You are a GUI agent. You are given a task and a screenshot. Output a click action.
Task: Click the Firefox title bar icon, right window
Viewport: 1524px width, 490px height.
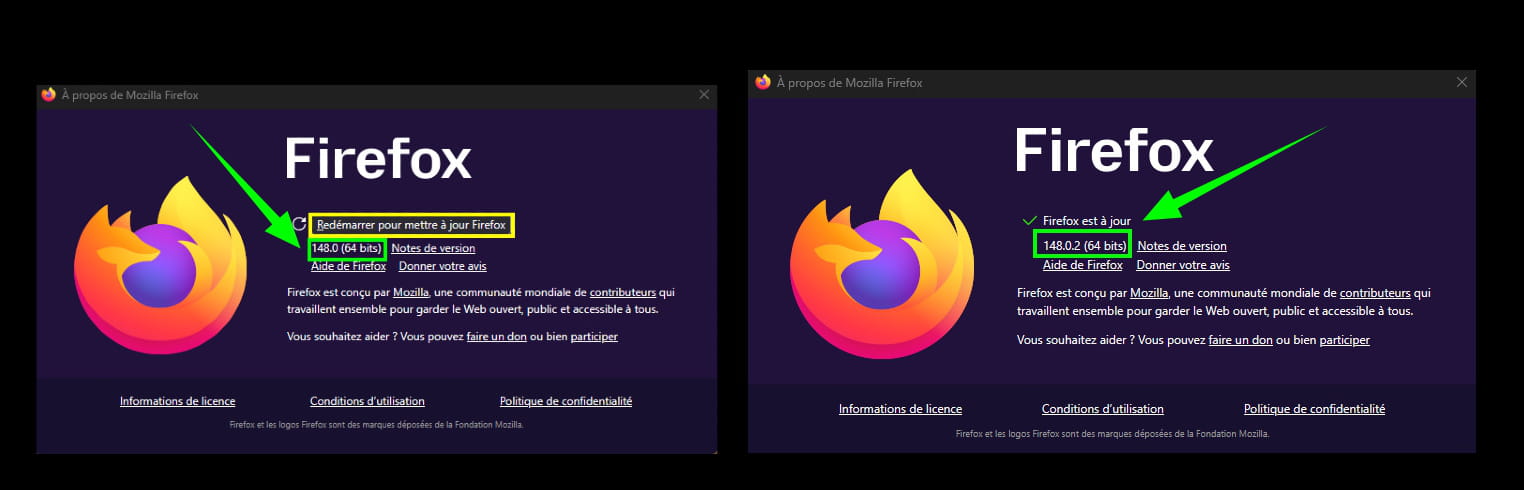[x=763, y=82]
